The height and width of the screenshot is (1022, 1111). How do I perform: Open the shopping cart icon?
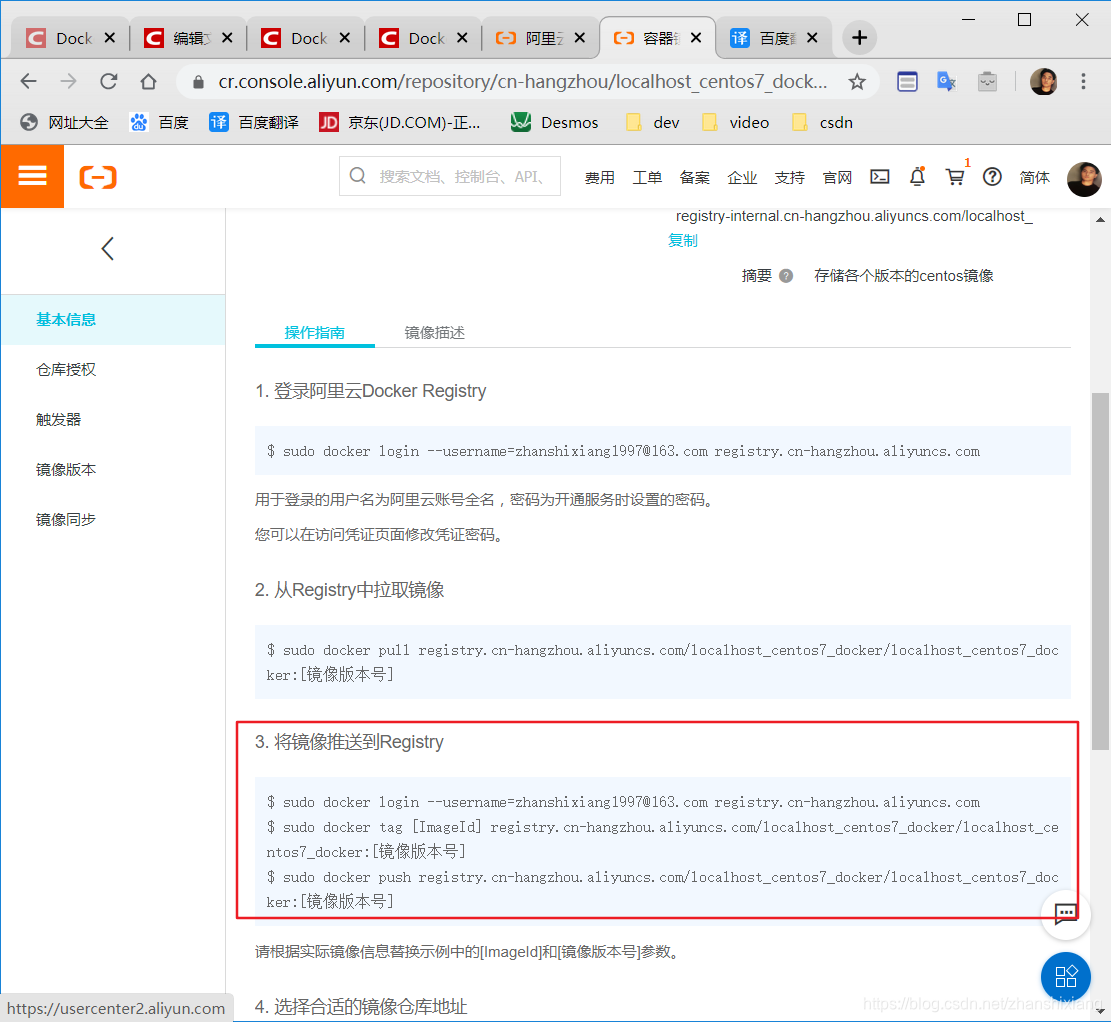pyautogui.click(x=955, y=176)
